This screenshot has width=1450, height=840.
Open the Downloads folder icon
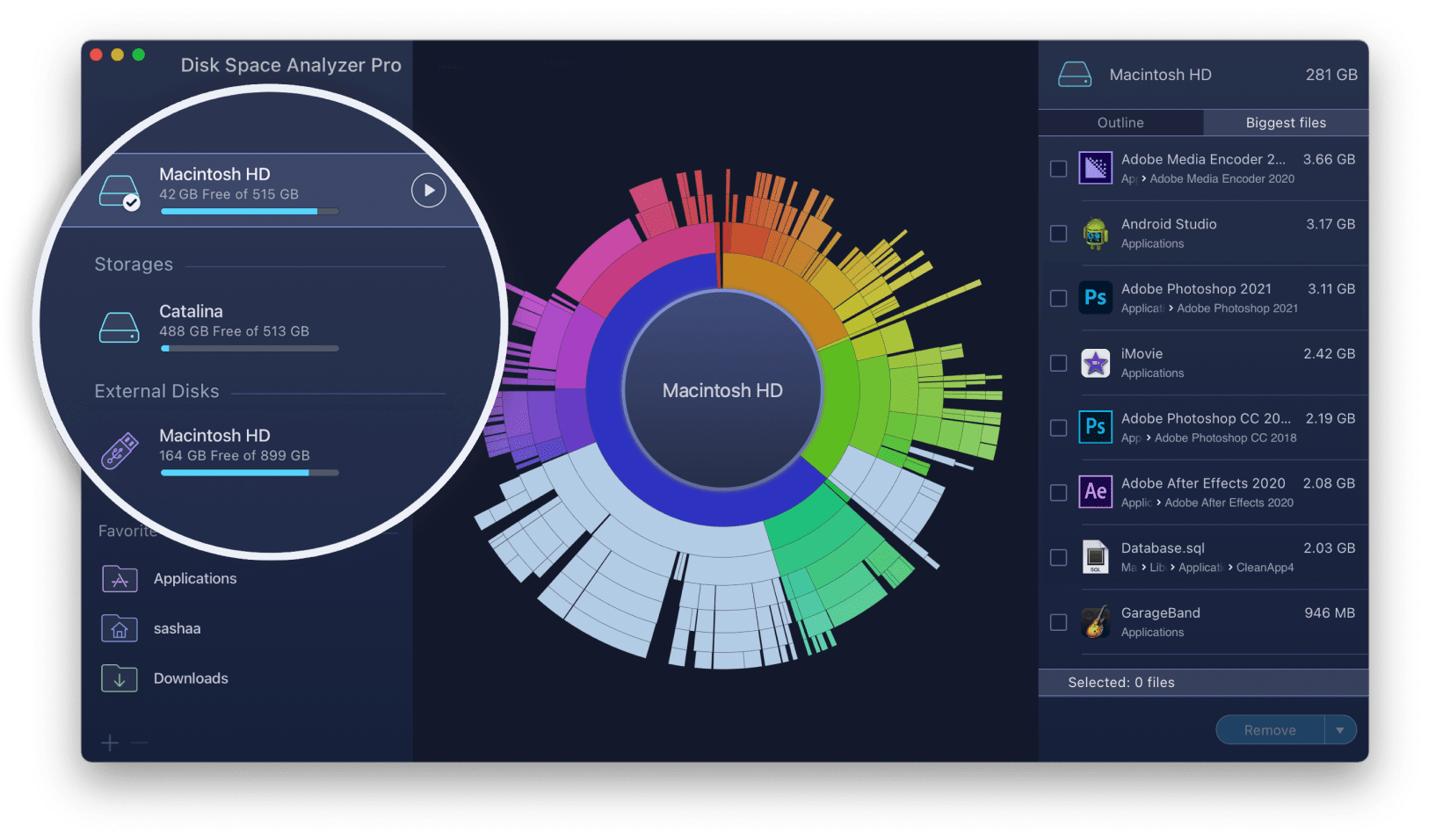[x=120, y=678]
